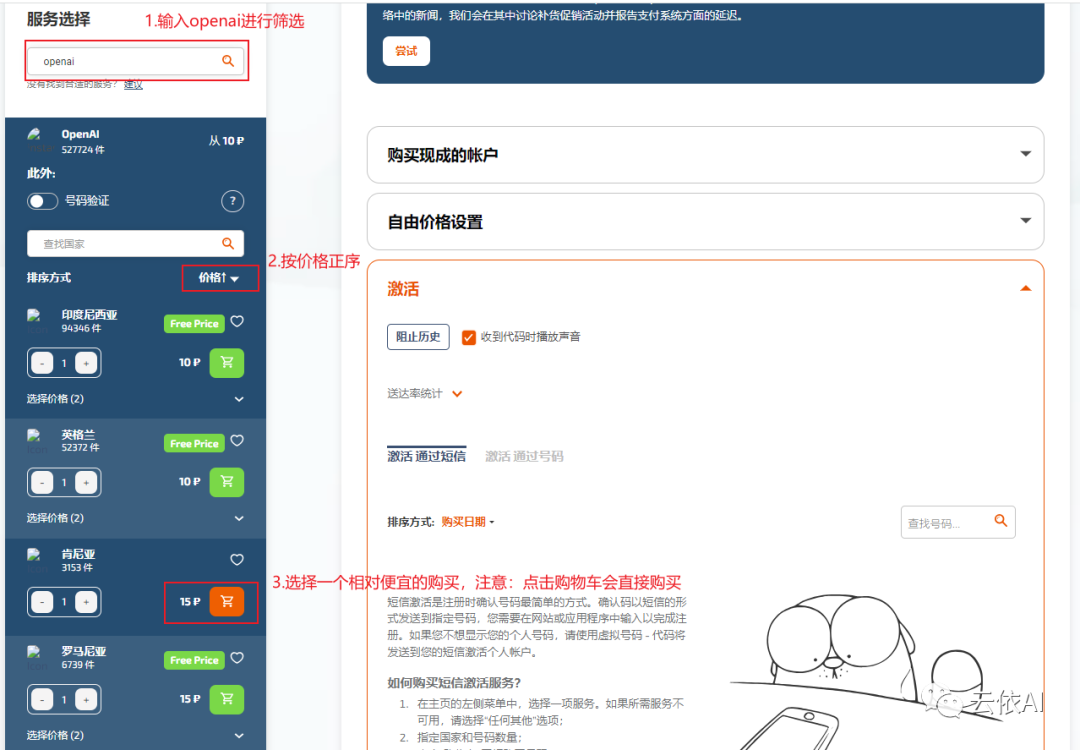Image resolution: width=1080 pixels, height=750 pixels.
Task: Click Free Price badge for 印度尼西亚
Action: tap(194, 324)
